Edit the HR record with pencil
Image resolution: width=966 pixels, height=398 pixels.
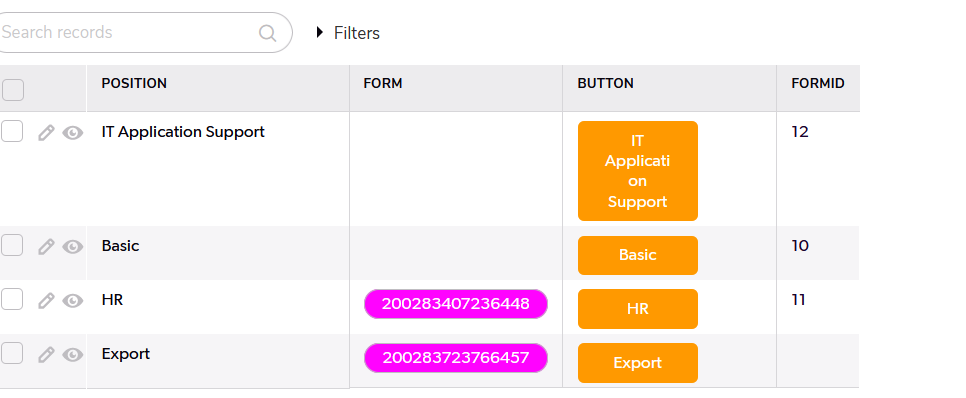click(46, 301)
